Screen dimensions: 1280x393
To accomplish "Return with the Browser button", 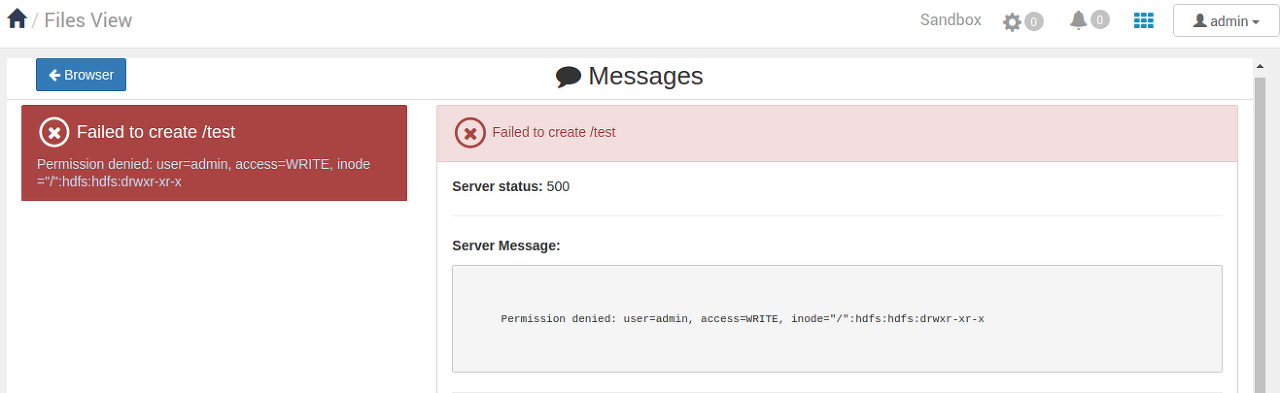I will [81, 75].
